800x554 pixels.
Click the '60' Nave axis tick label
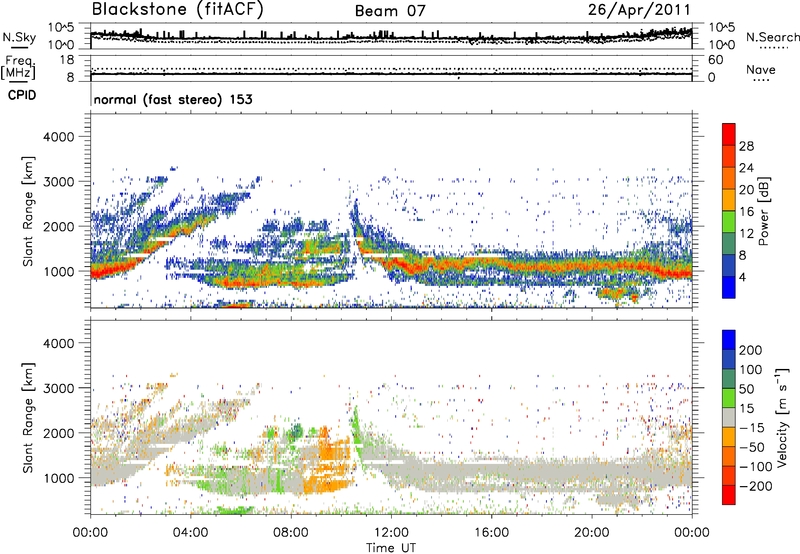coord(716,60)
